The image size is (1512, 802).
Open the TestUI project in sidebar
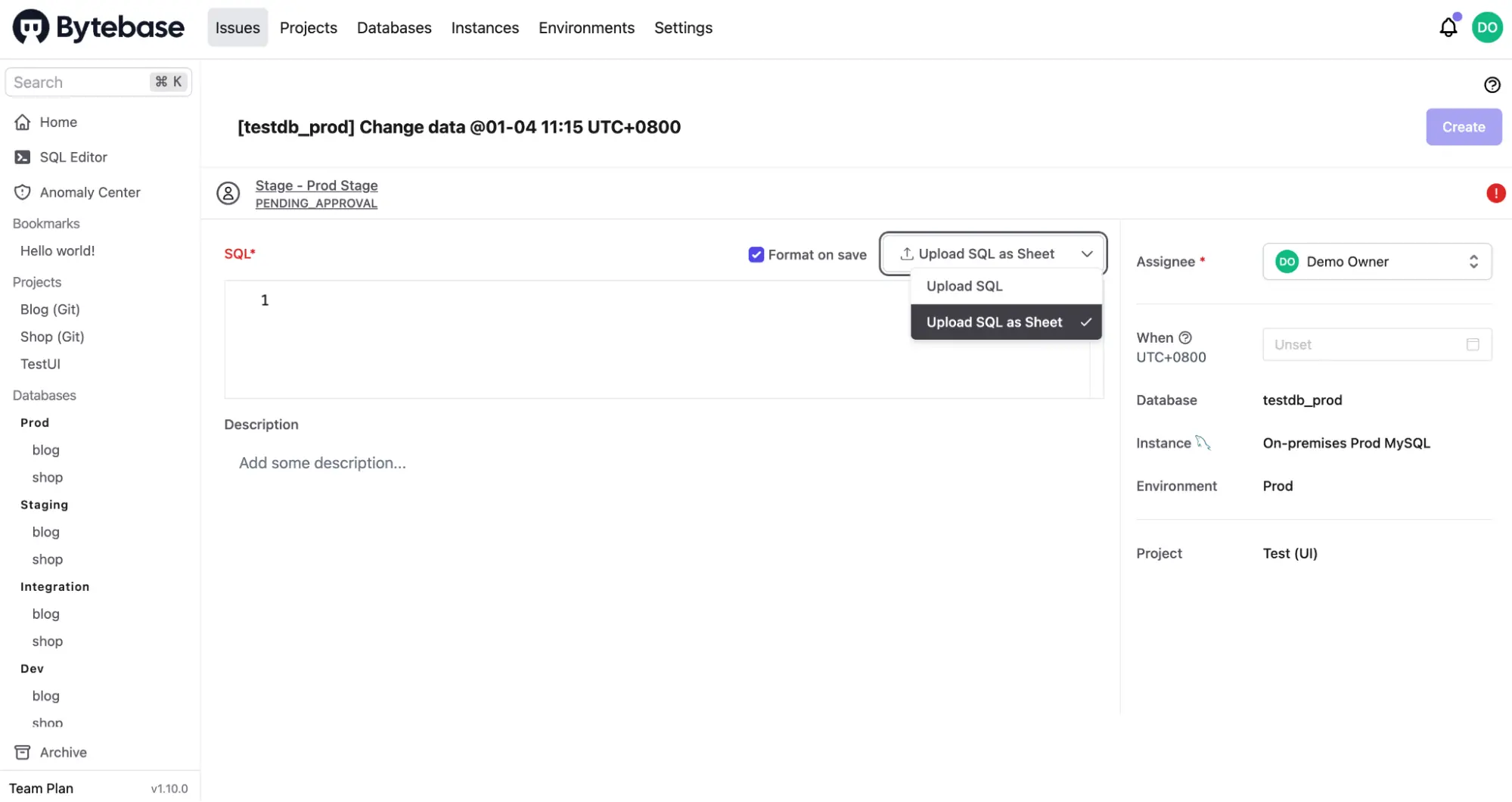[40, 364]
